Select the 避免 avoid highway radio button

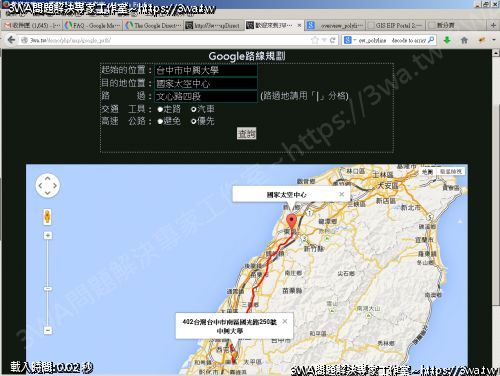click(x=160, y=121)
